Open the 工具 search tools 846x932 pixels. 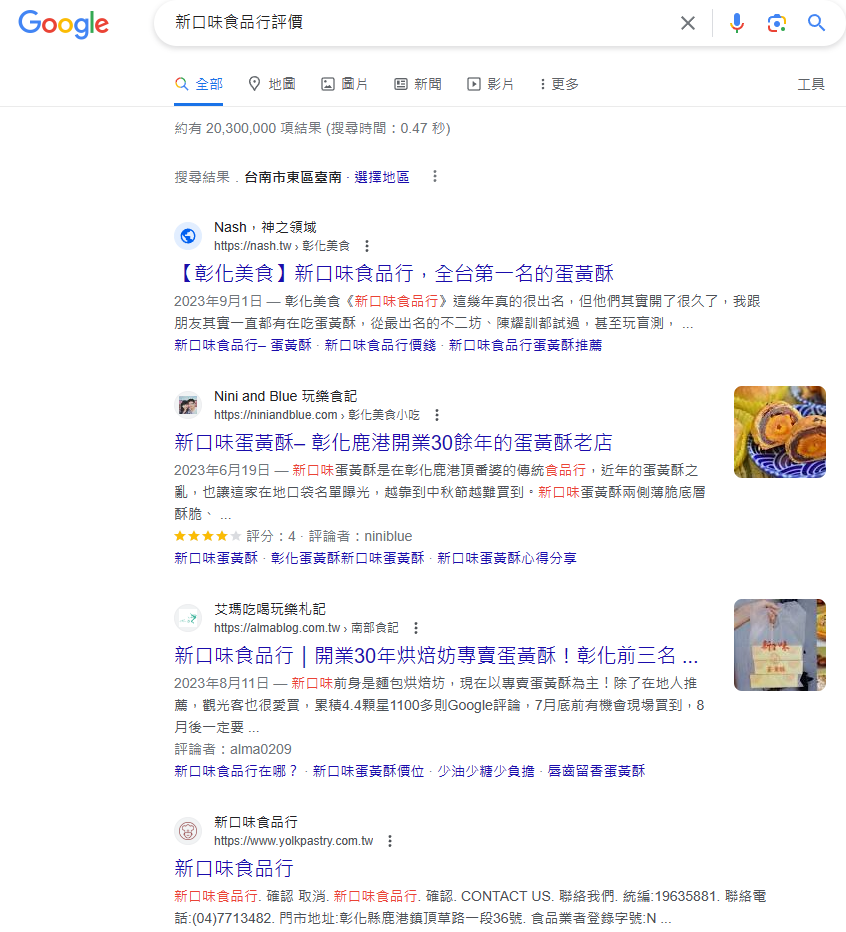click(x=811, y=84)
